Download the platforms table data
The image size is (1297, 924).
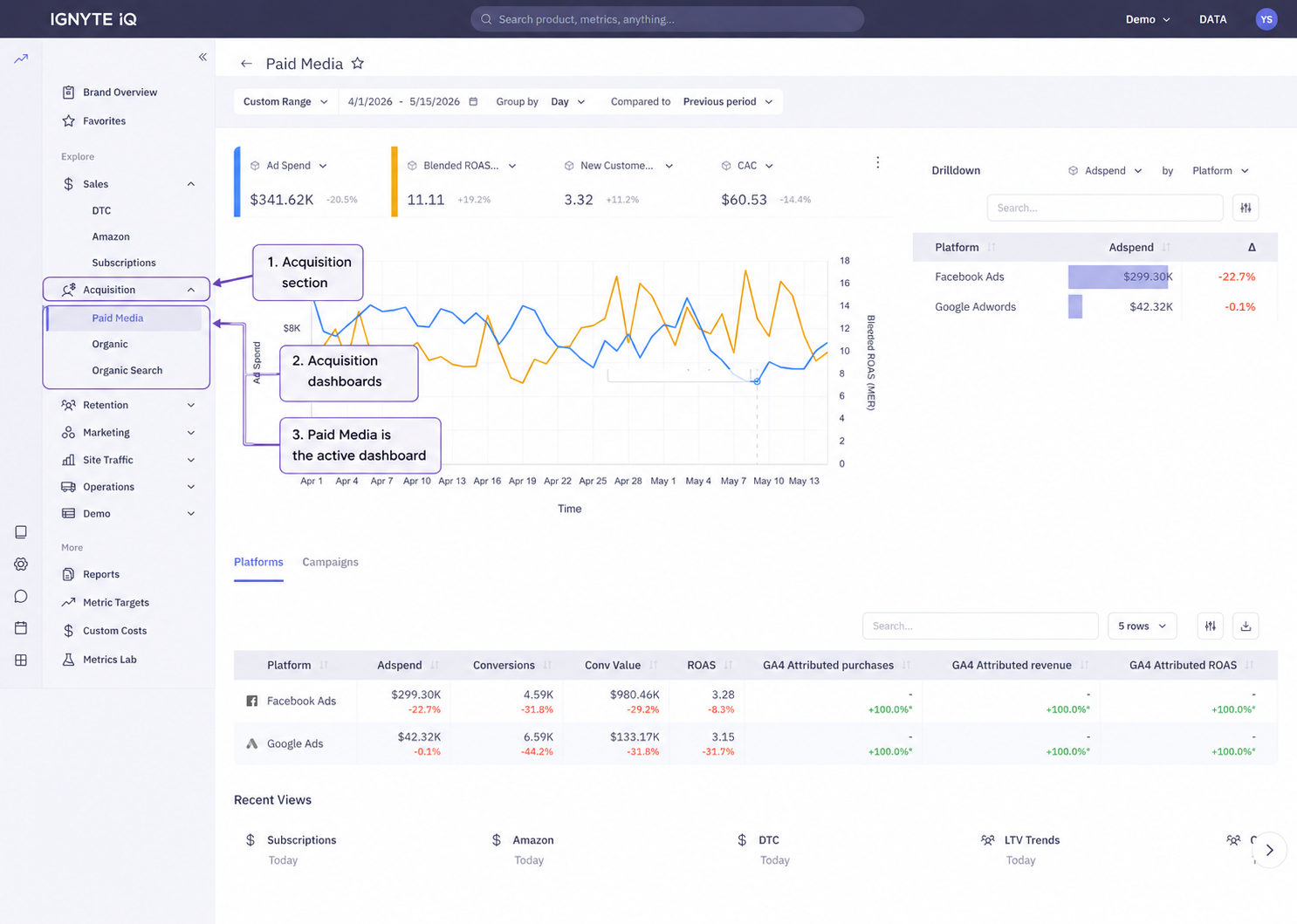[x=1246, y=626]
